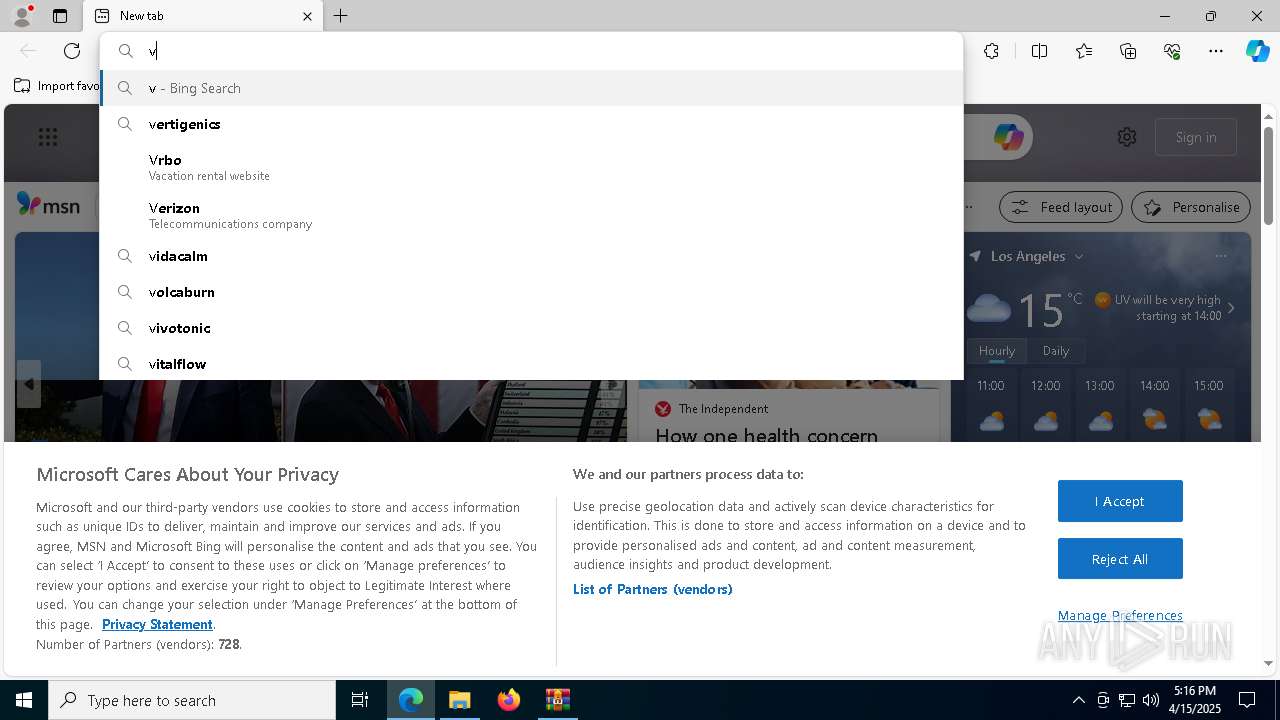Launch Firefox from taskbar

508,700
